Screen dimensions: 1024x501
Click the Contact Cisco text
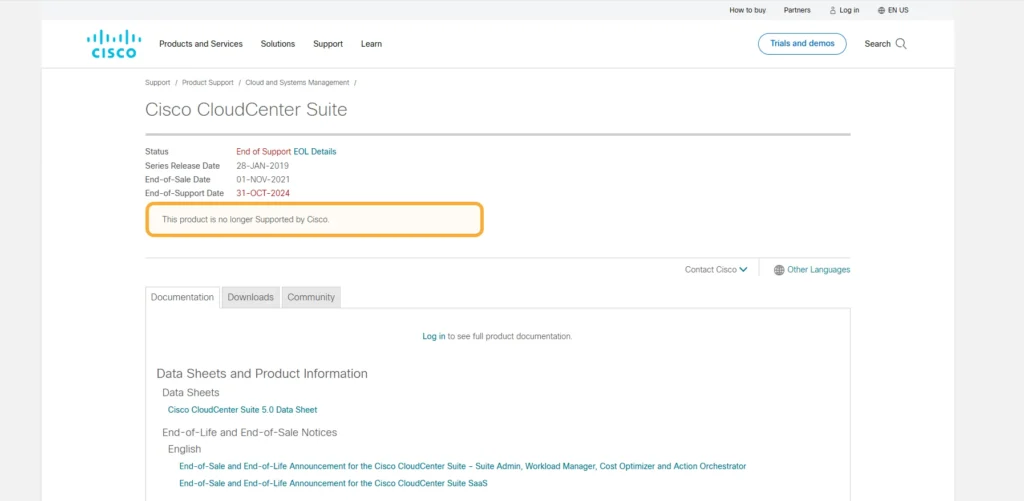[711, 270]
